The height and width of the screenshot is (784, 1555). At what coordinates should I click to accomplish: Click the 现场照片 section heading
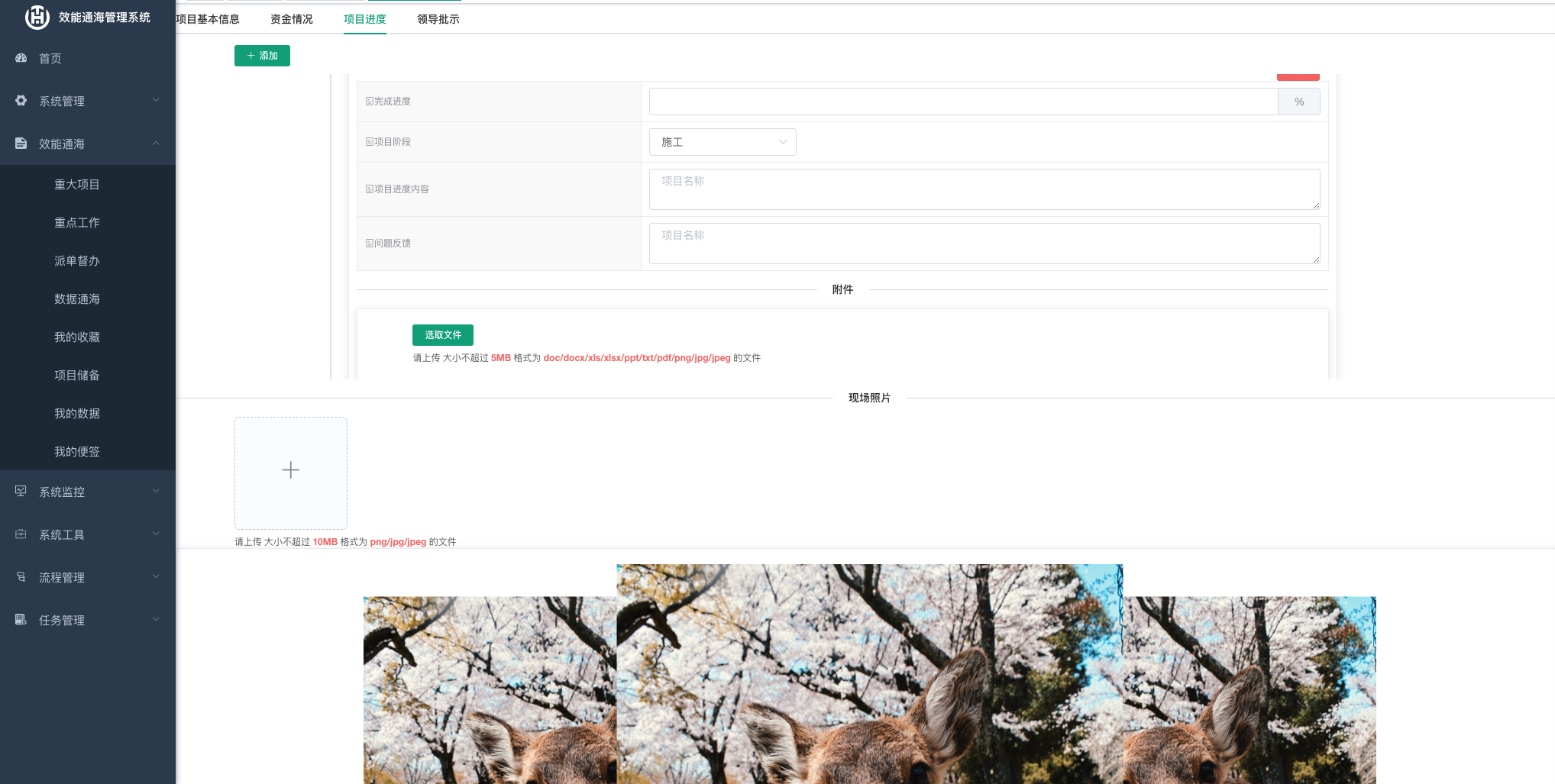869,398
